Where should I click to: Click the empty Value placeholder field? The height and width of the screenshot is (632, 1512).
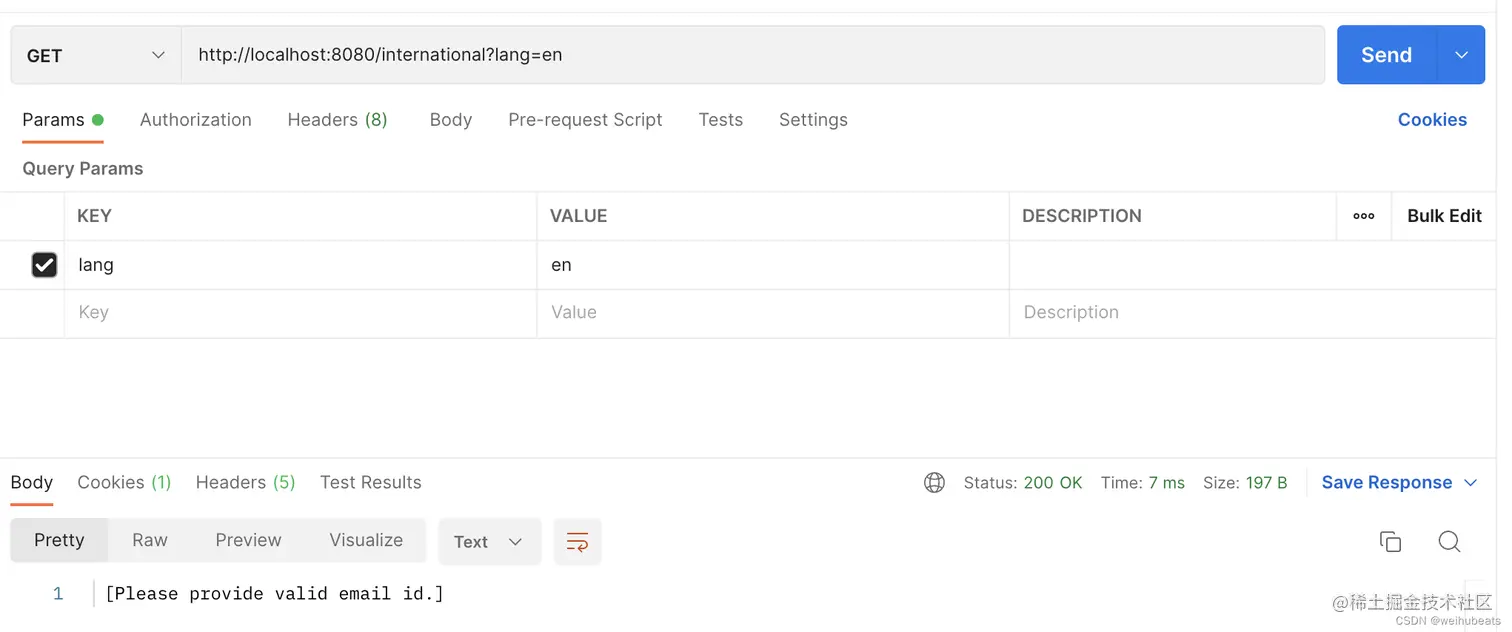[773, 313]
